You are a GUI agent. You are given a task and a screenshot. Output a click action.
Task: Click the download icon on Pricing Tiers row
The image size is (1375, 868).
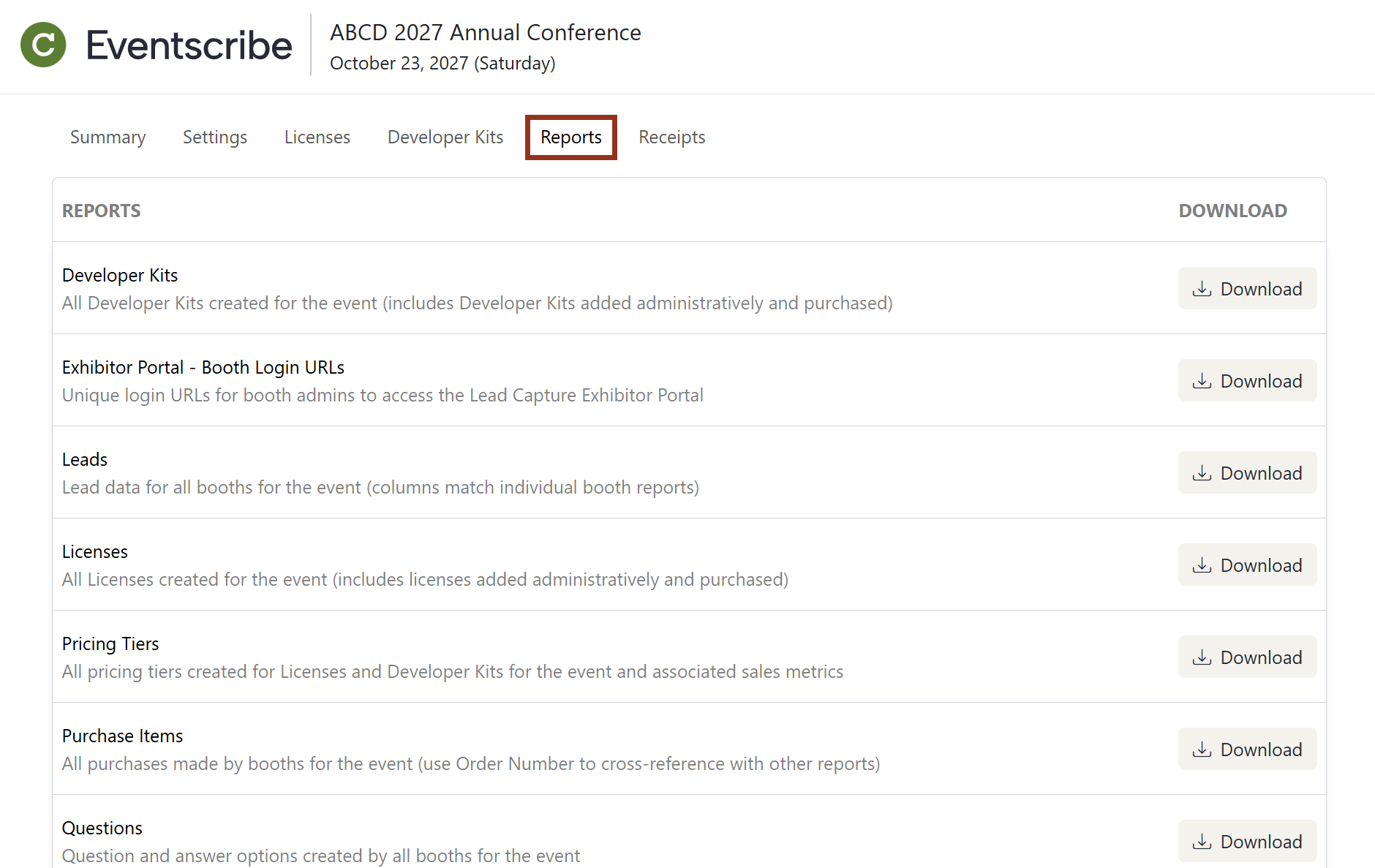pyautogui.click(x=1202, y=657)
